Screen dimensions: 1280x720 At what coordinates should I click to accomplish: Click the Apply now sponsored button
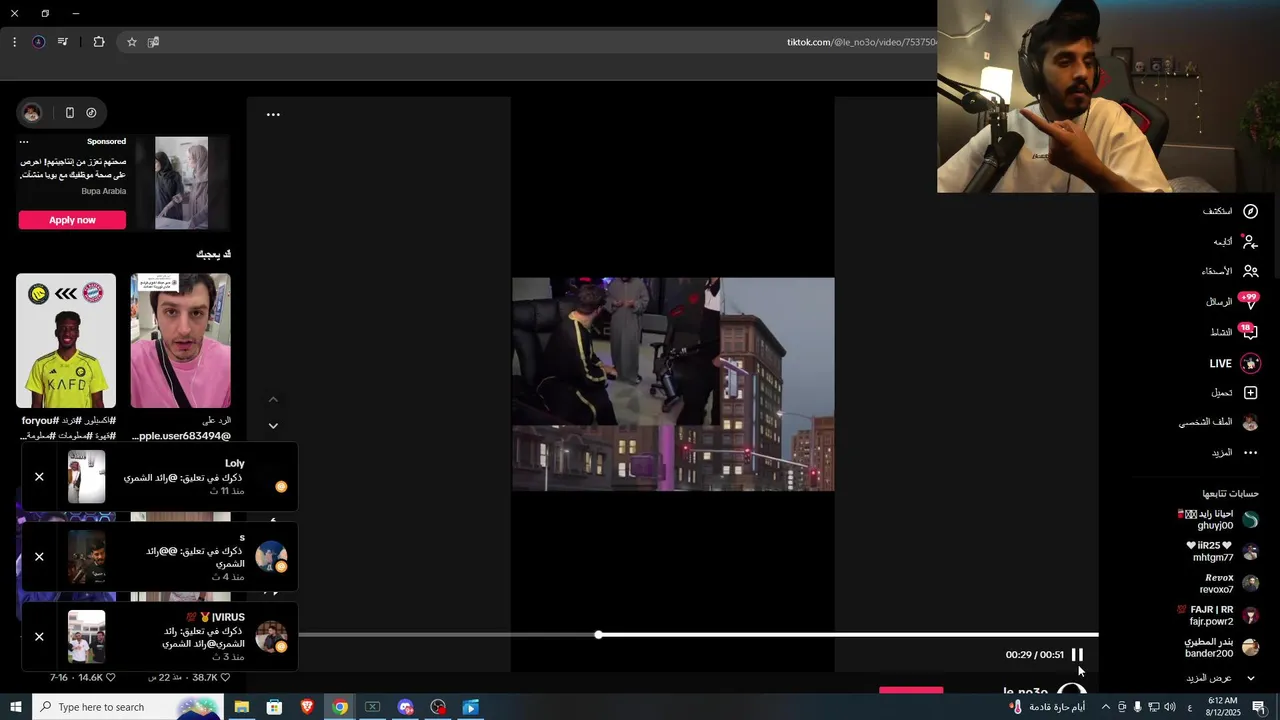coord(72,220)
